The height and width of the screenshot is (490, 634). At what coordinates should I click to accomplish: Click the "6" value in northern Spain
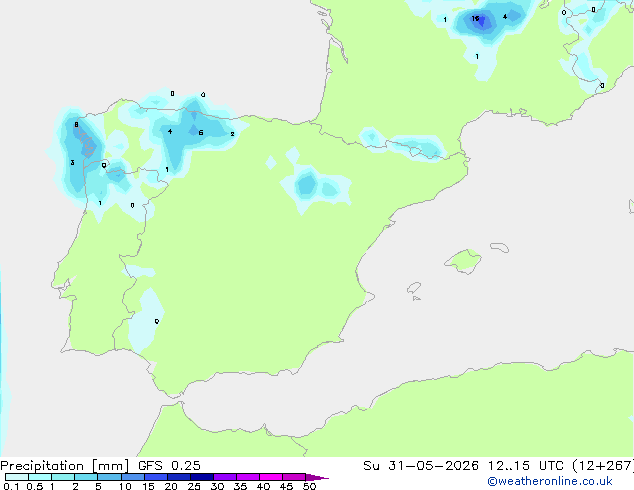click(201, 133)
